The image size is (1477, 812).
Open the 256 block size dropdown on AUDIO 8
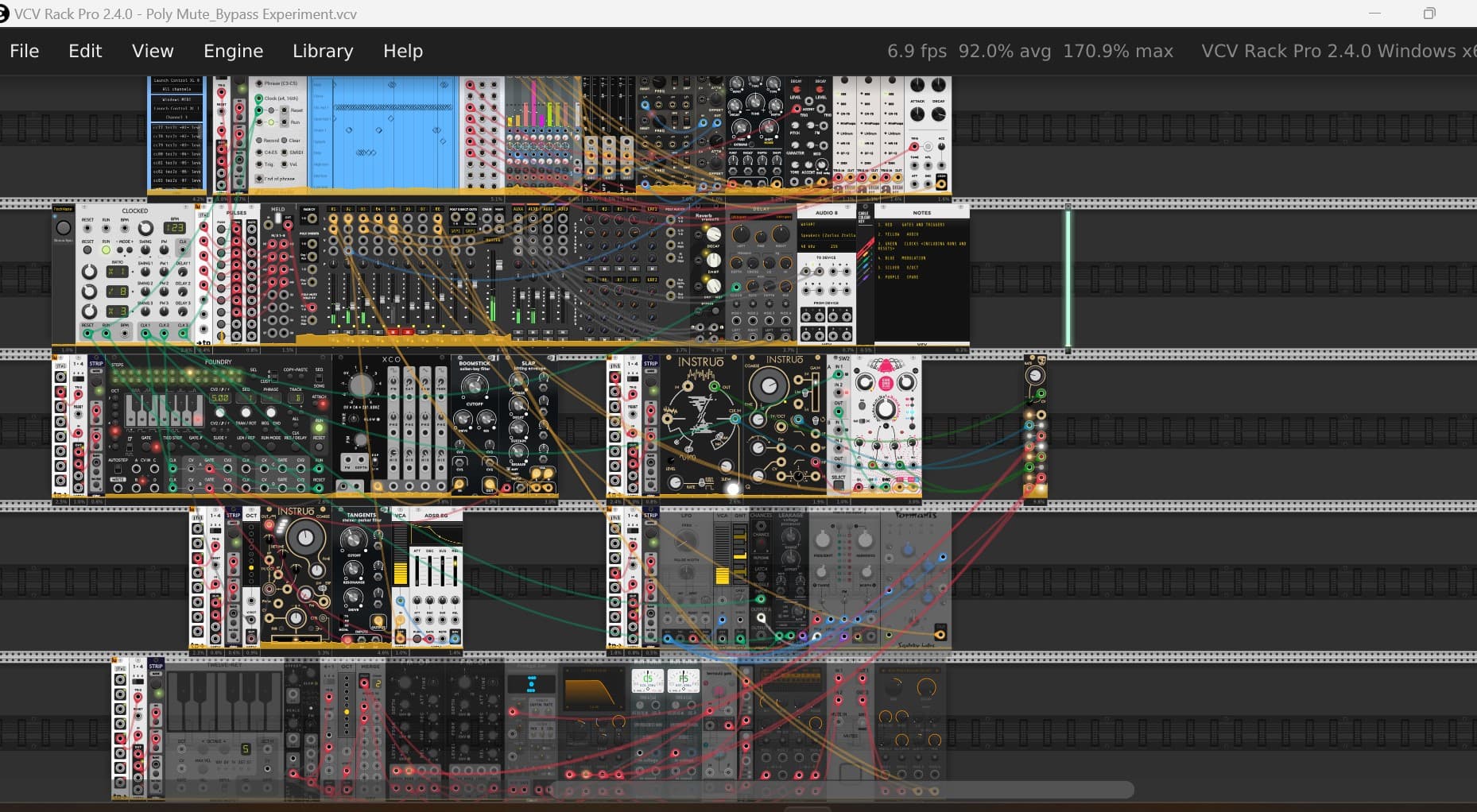coord(840,246)
